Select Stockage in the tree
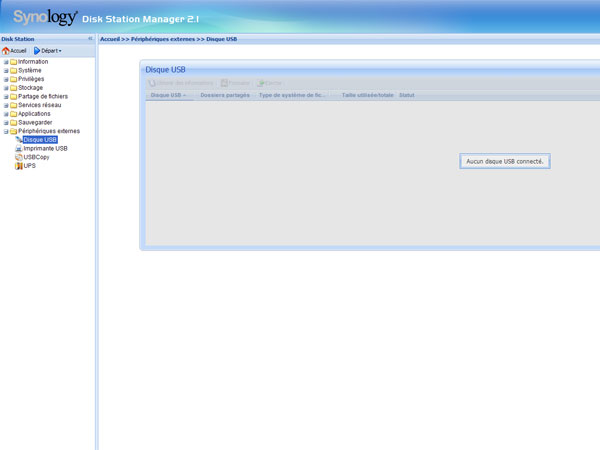Image resolution: width=600 pixels, height=450 pixels. click(x=30, y=88)
